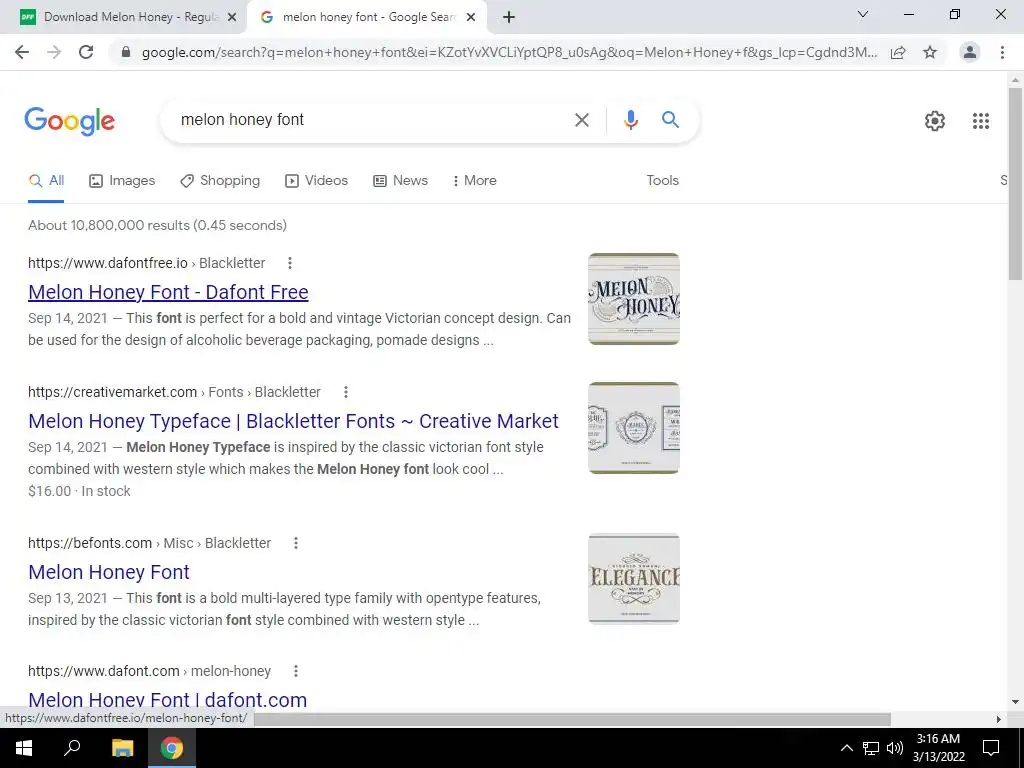Select the All results tab
The width and height of the screenshot is (1024, 768).
point(46,181)
